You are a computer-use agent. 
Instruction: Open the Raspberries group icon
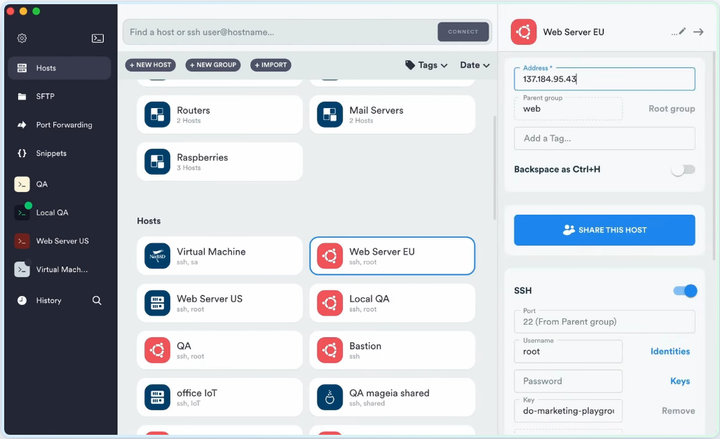coord(157,162)
